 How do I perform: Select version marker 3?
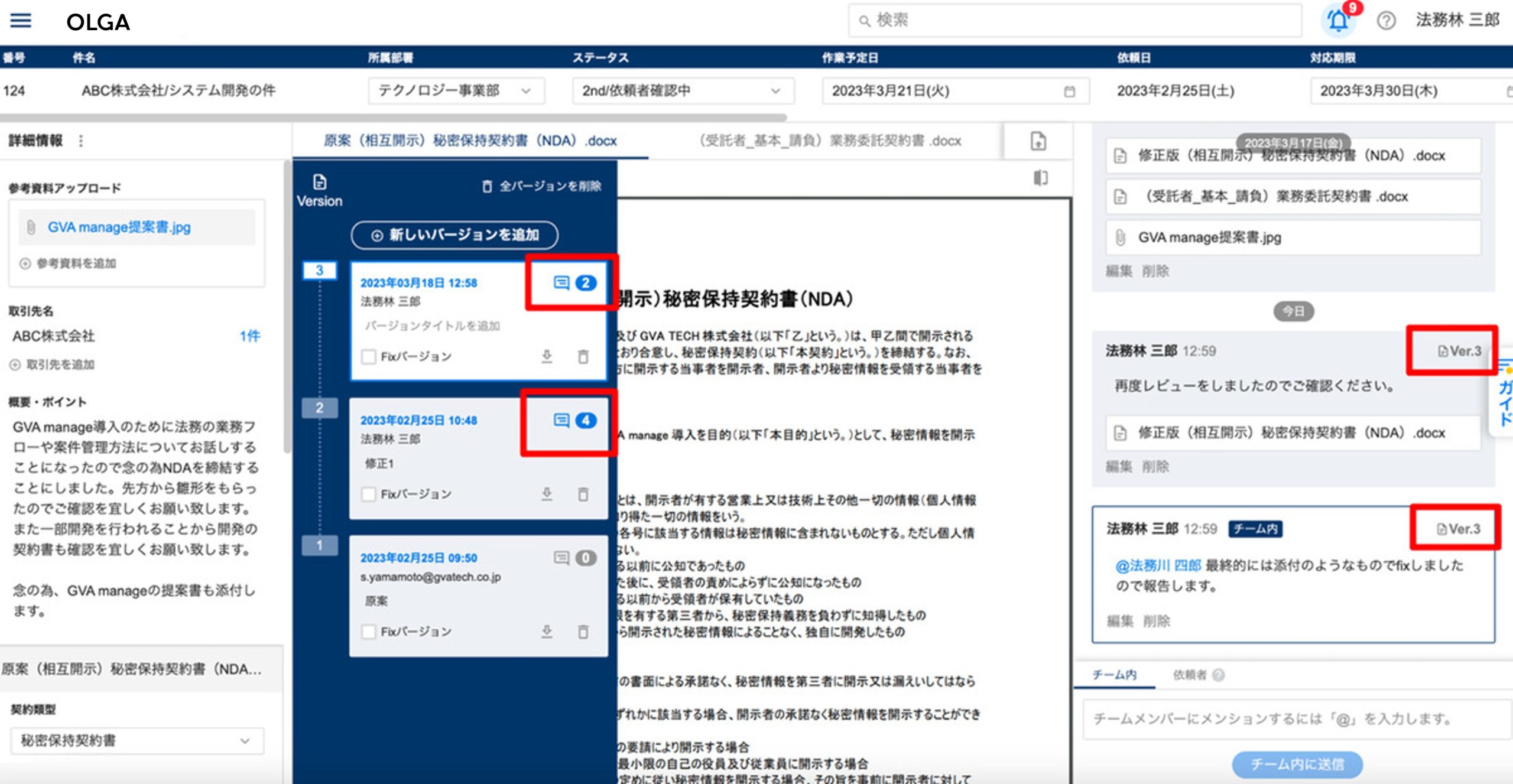coord(319,270)
